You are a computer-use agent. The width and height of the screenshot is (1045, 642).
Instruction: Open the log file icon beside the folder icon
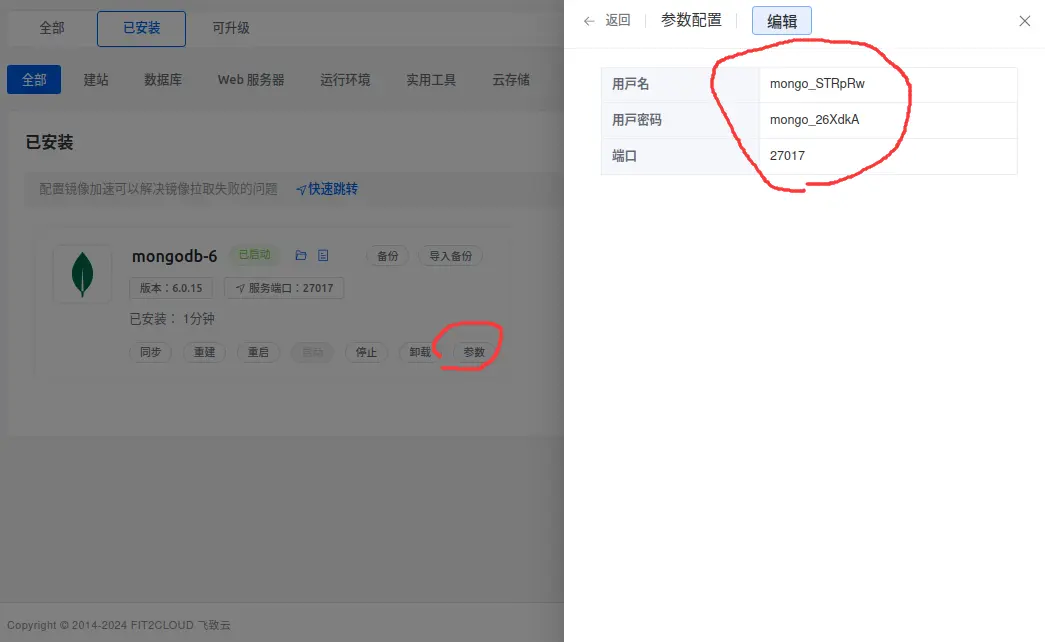[322, 256]
